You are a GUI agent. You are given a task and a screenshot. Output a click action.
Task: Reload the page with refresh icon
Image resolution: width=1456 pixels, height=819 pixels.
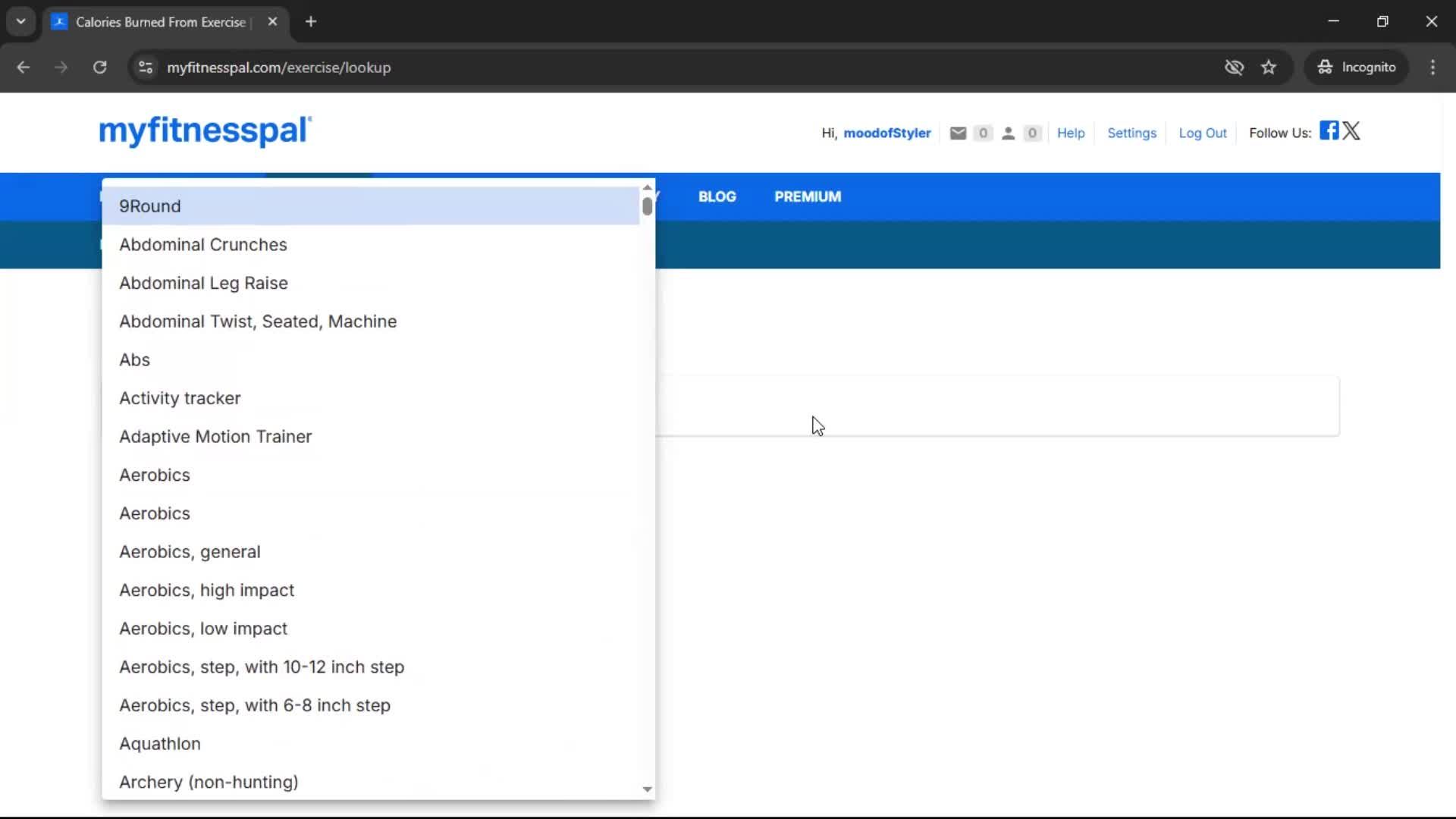[x=99, y=67]
